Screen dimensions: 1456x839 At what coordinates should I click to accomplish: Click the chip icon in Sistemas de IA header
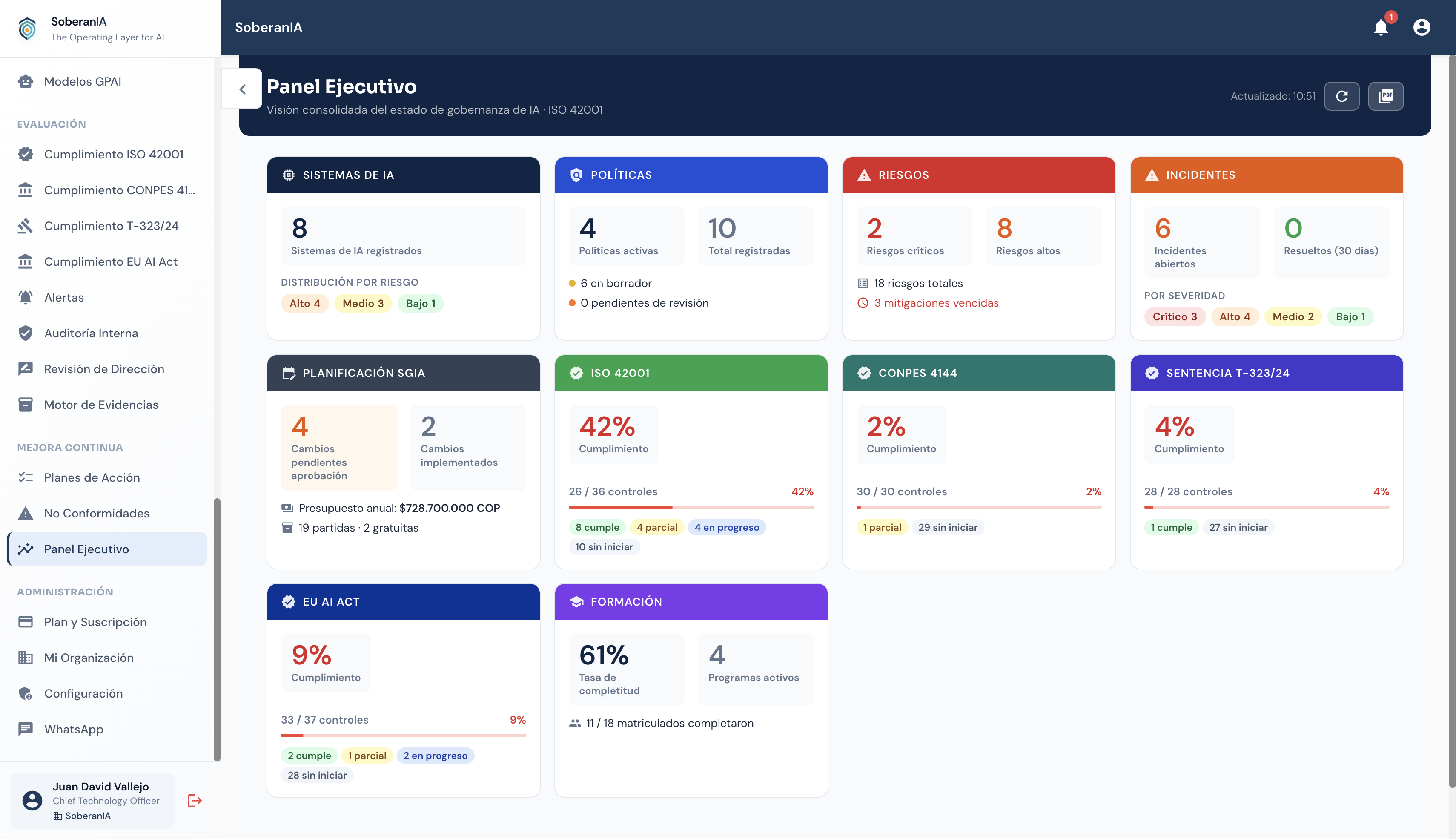(x=289, y=175)
